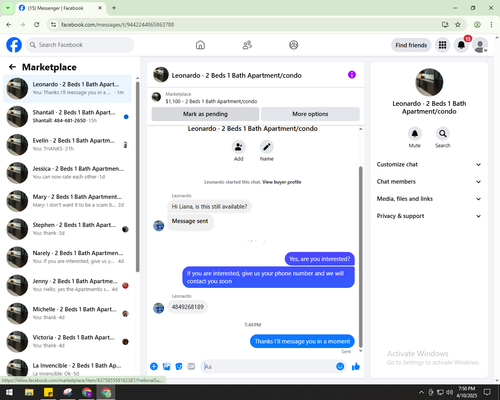Expand Media, files and links section

tap(429, 199)
